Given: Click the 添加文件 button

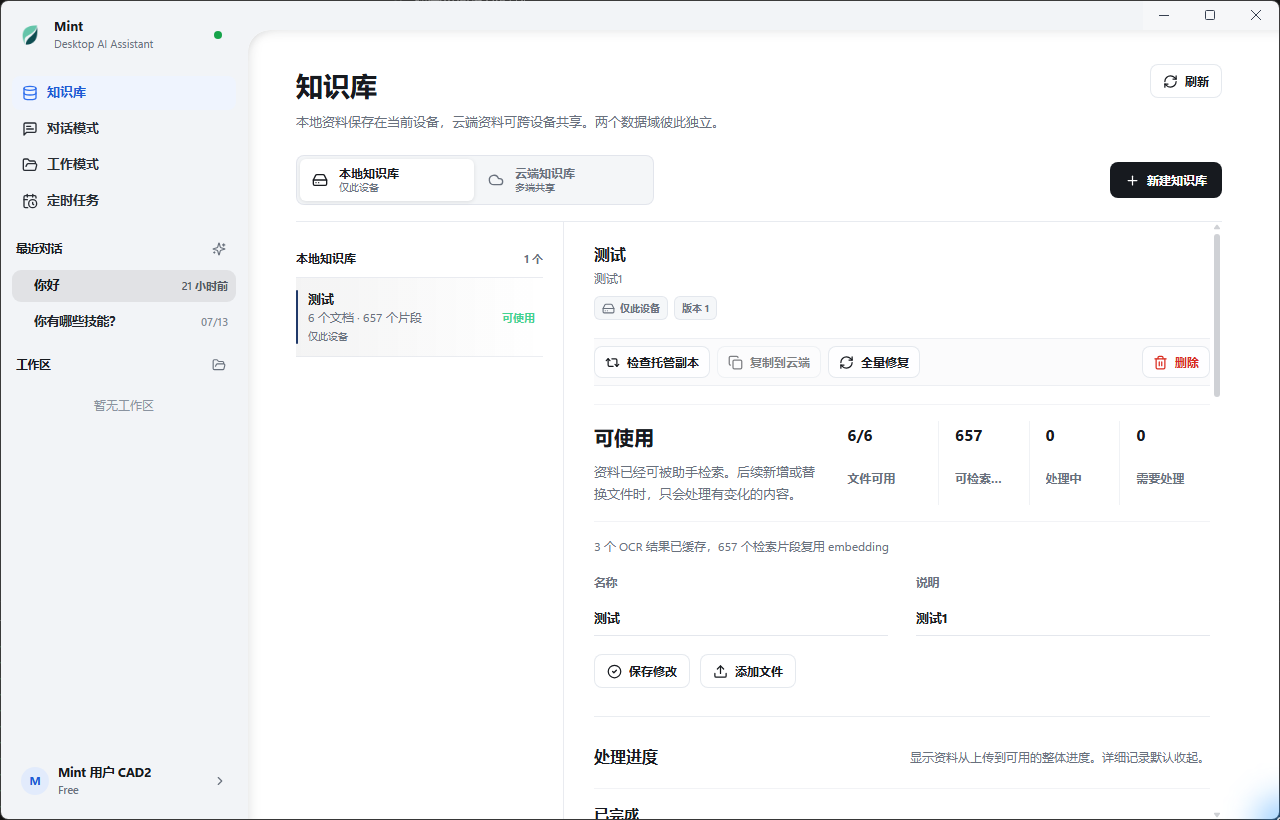Looking at the screenshot, I should [x=748, y=671].
